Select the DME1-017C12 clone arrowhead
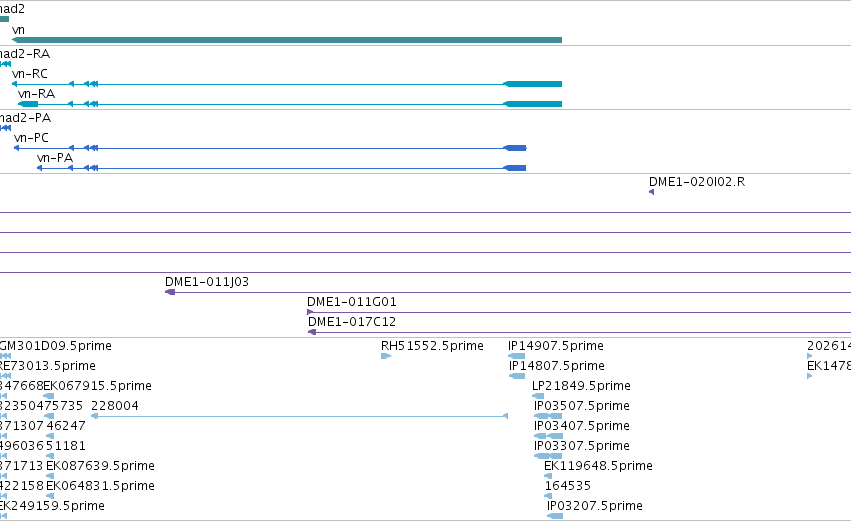Image resolution: width=851 pixels, height=521 pixels. click(x=312, y=332)
